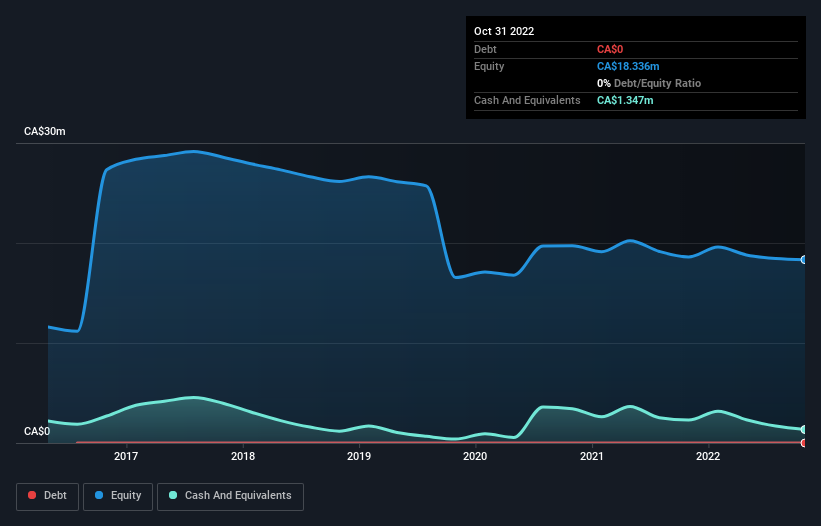Screen dimensions: 821x526
Task: Click the CA$30m y-axis label
Action: point(45,131)
